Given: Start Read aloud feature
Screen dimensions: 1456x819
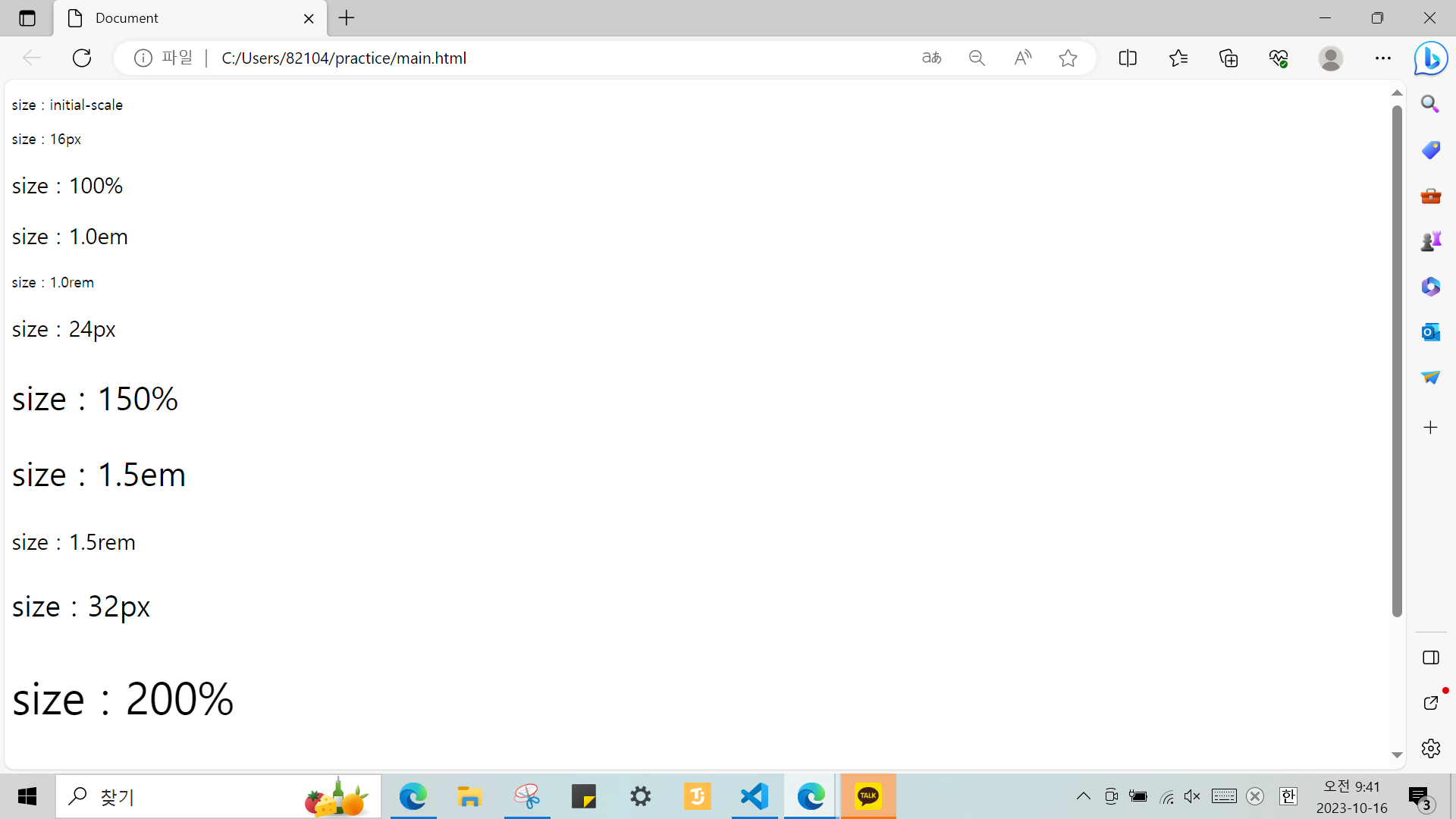Looking at the screenshot, I should [1022, 58].
